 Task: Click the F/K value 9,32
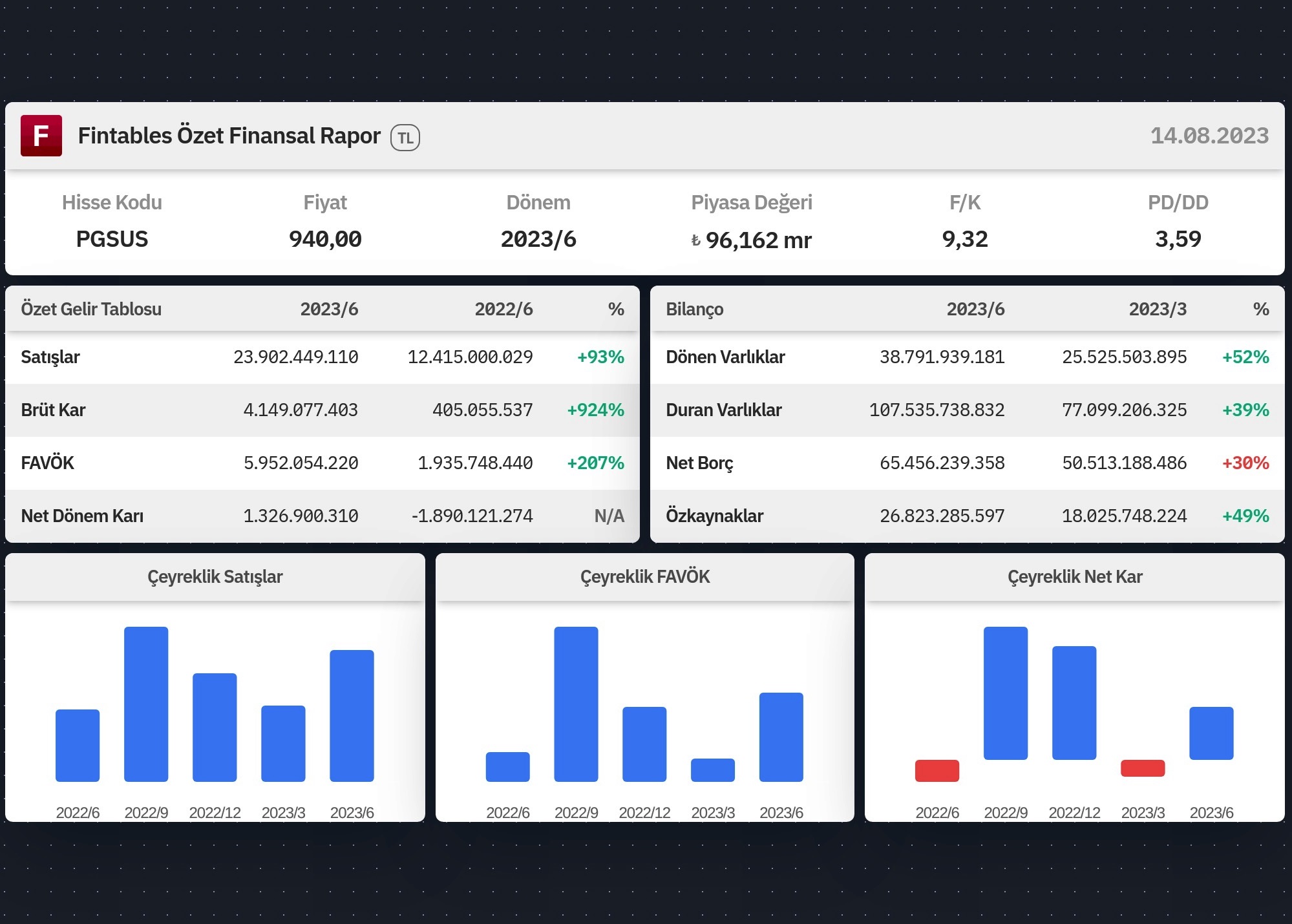965,239
